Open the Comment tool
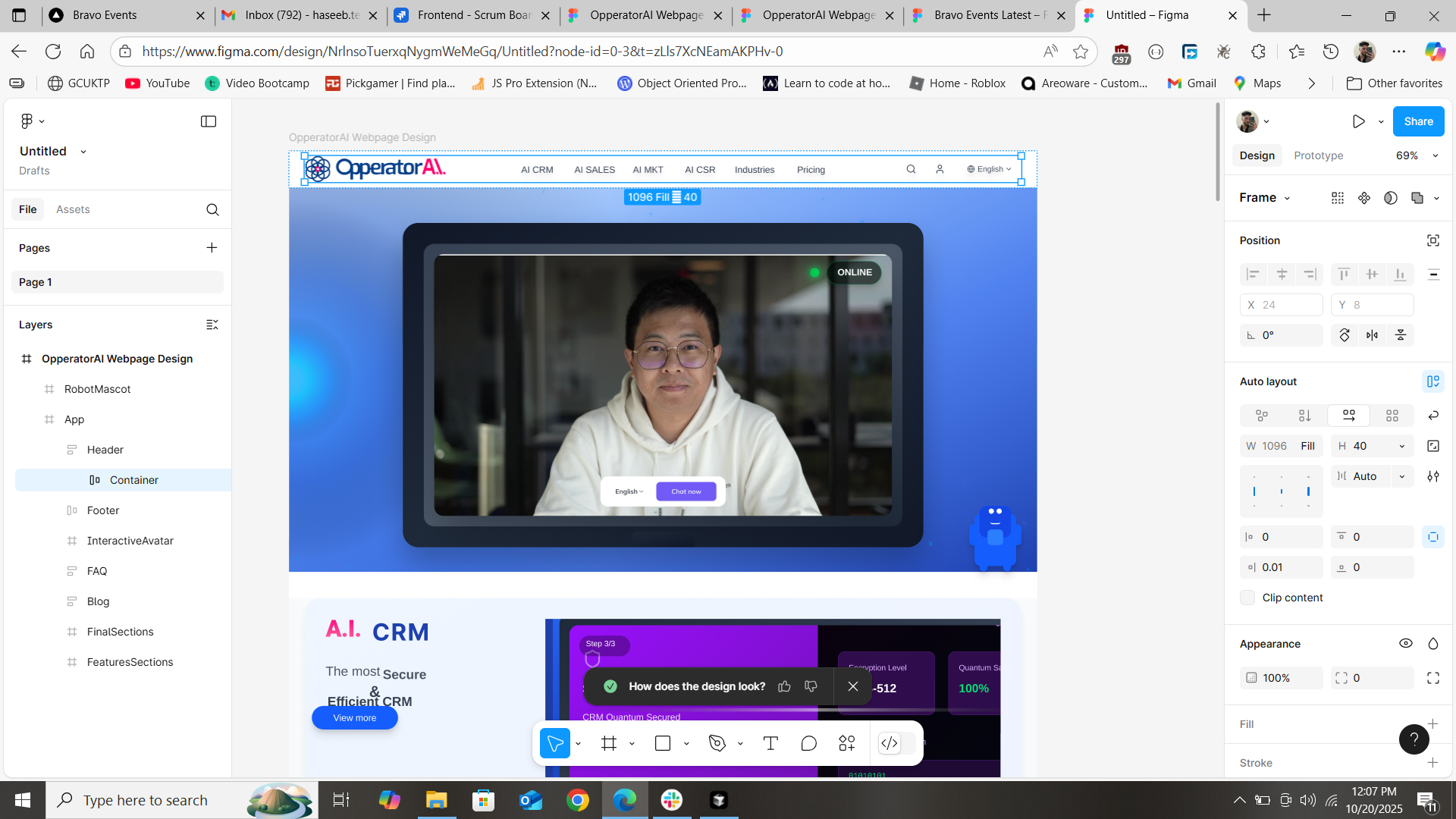1456x819 pixels. click(x=808, y=743)
